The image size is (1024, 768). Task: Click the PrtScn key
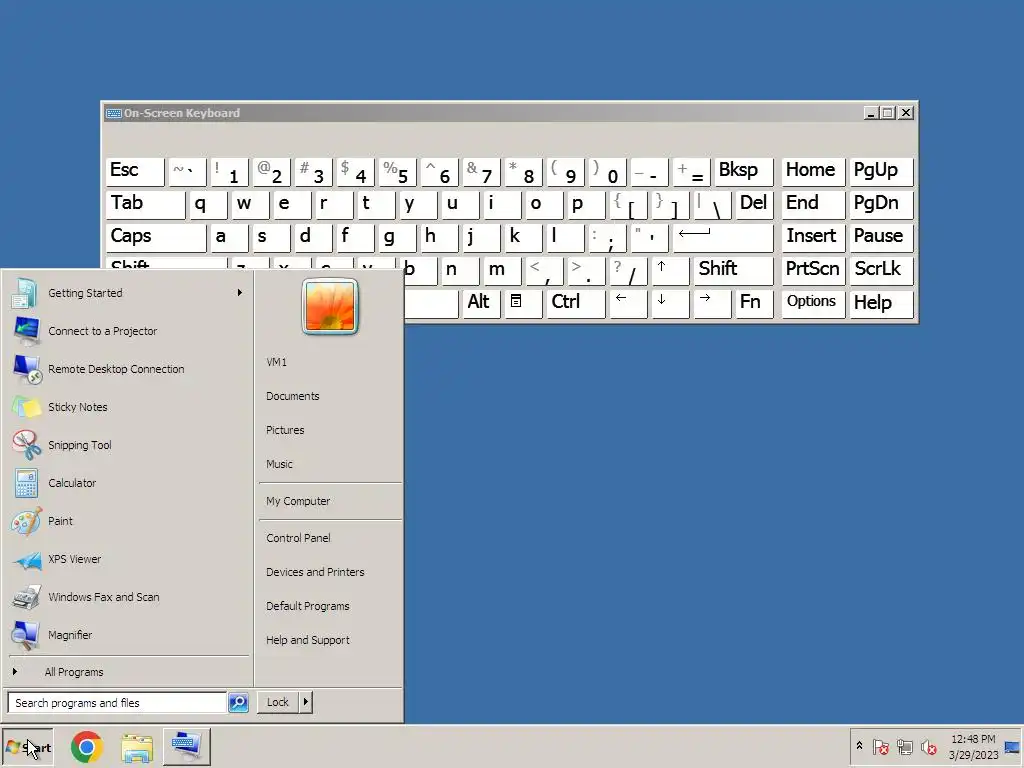click(813, 270)
